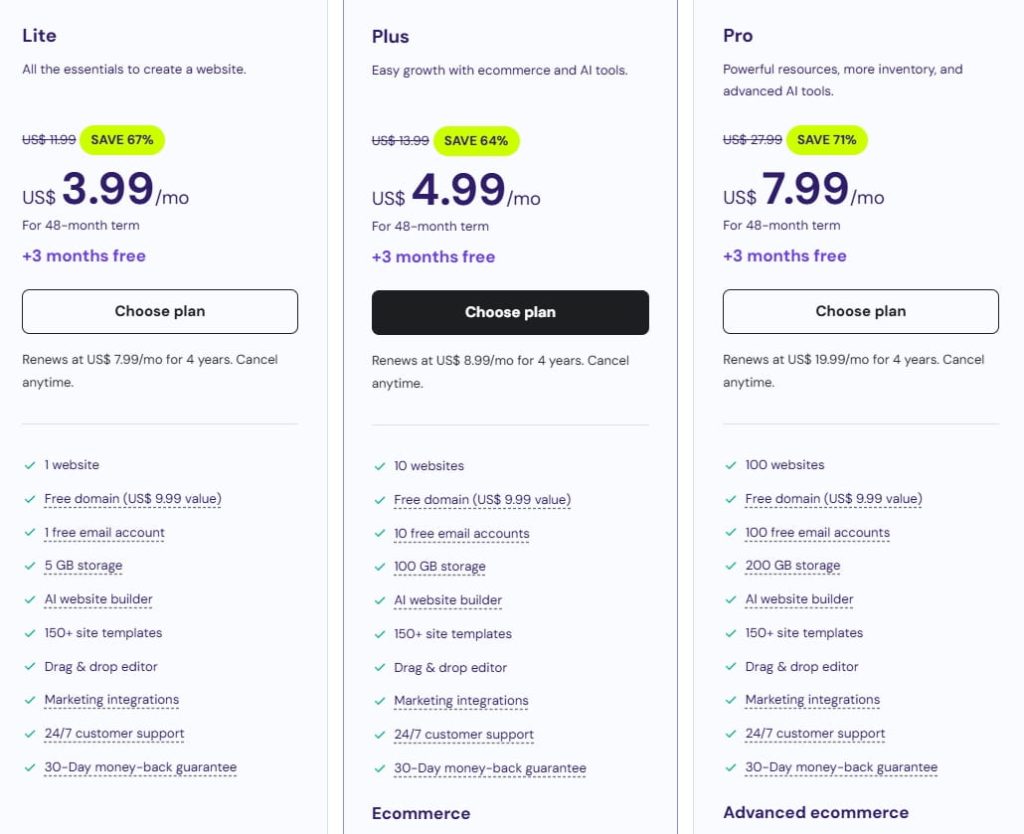Click the checkmark next to "200 GB storage"
Viewport: 1024px width, 834px height.
(730, 566)
